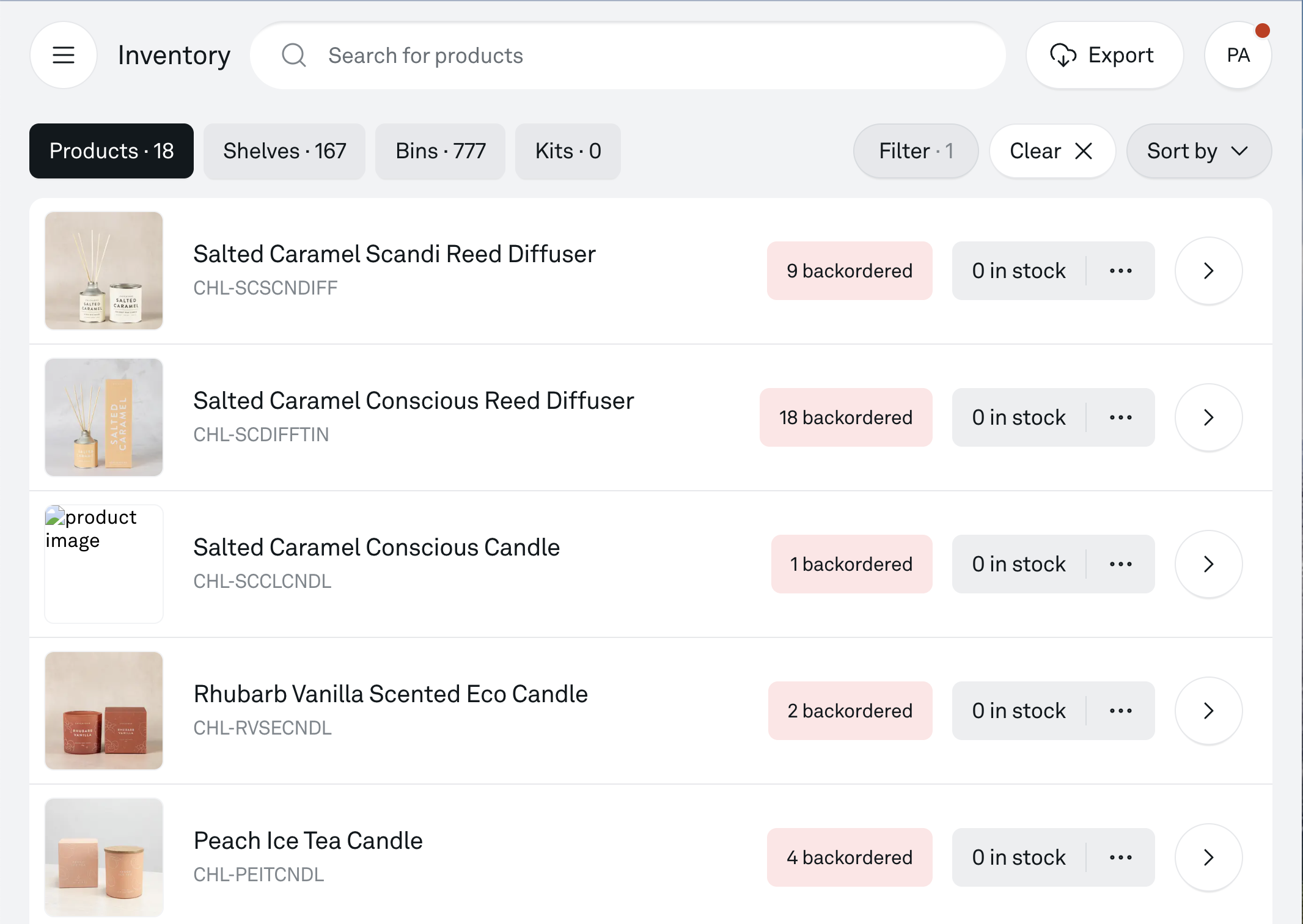Expand the Sort by dropdown

click(1198, 151)
